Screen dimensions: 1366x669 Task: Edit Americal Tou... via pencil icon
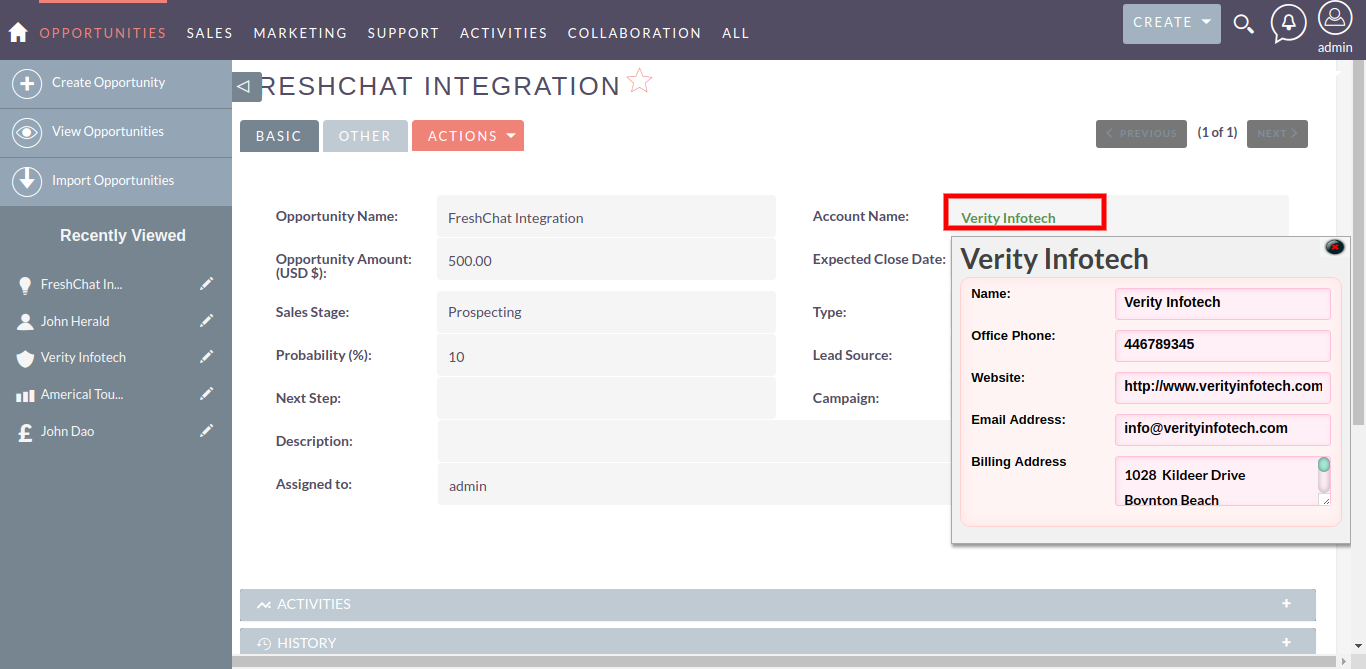pos(207,394)
